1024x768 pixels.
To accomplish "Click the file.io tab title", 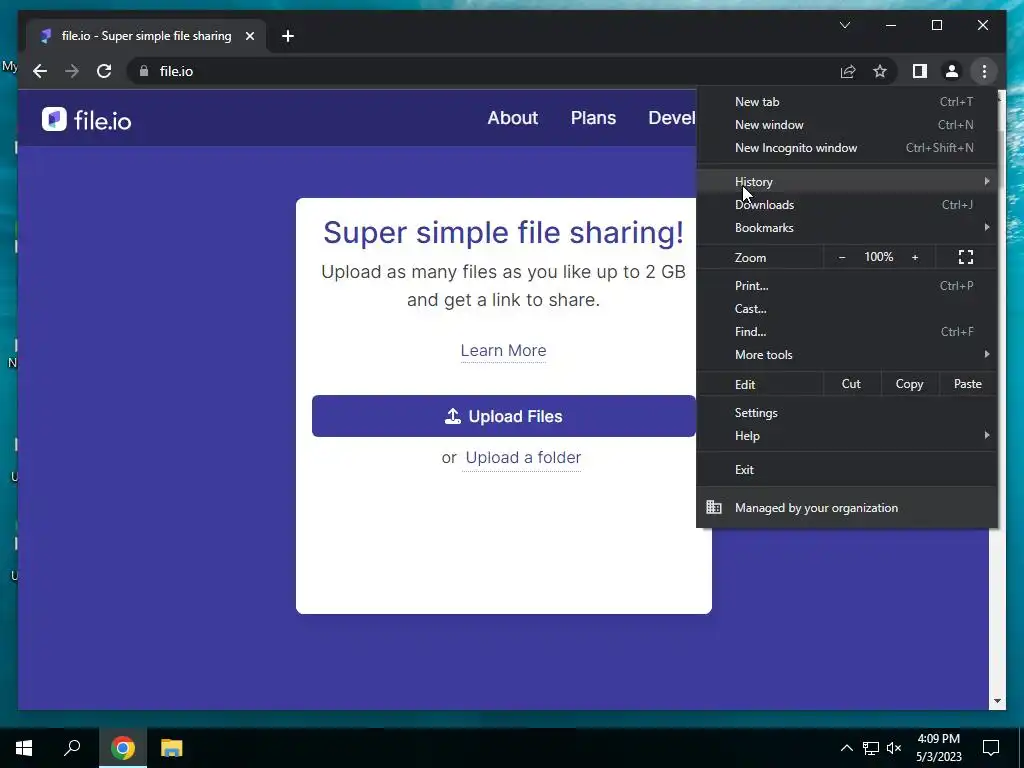I will click(146, 36).
